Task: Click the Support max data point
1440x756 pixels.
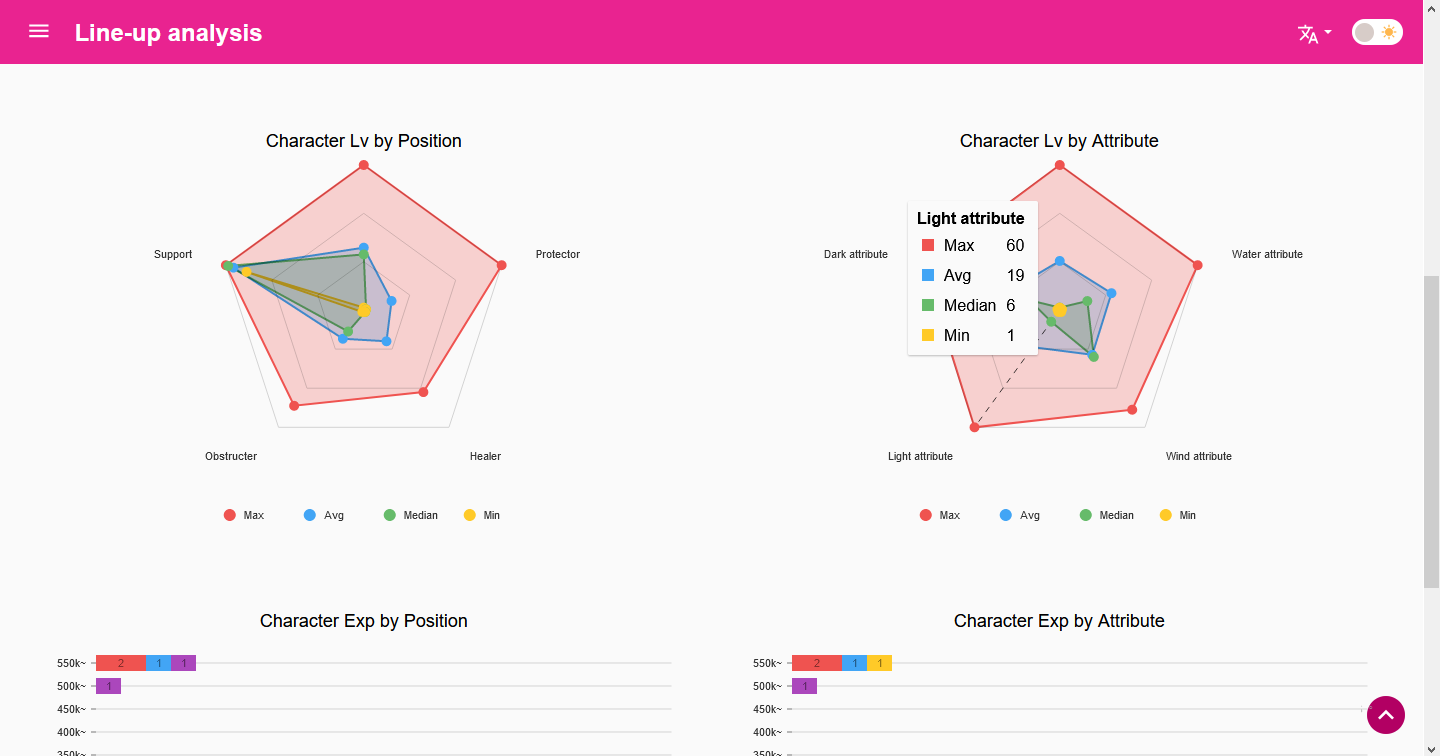Action: (x=226, y=265)
